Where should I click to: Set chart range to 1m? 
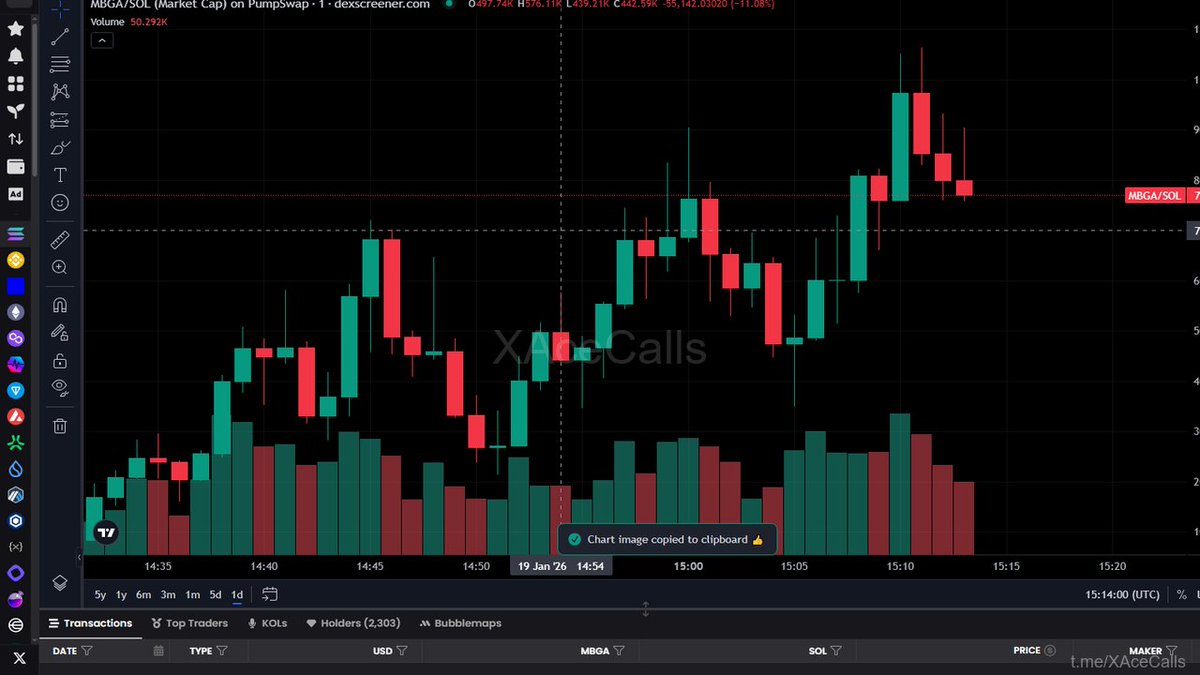[x=193, y=594]
